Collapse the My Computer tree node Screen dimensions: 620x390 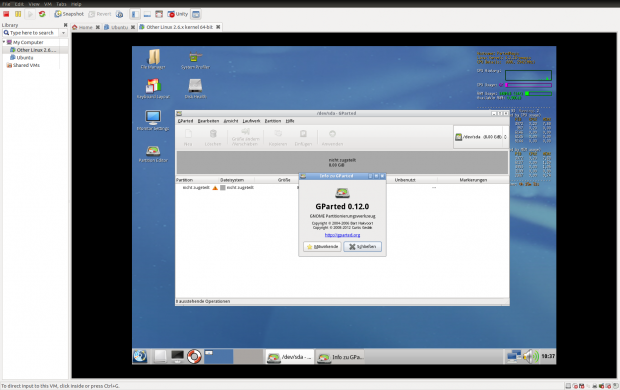click(x=4, y=42)
